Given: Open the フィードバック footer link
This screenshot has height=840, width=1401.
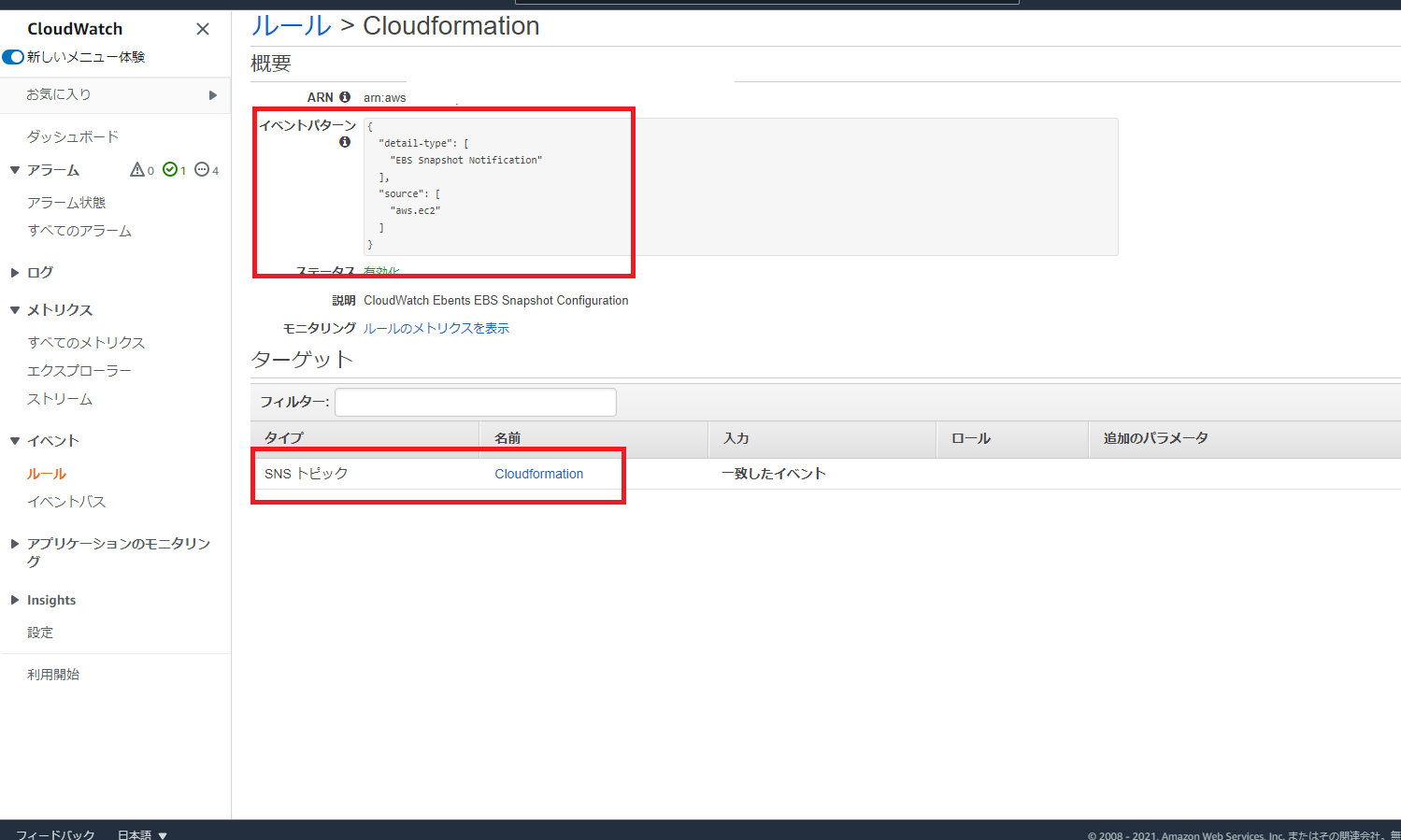Looking at the screenshot, I should pyautogui.click(x=55, y=834).
